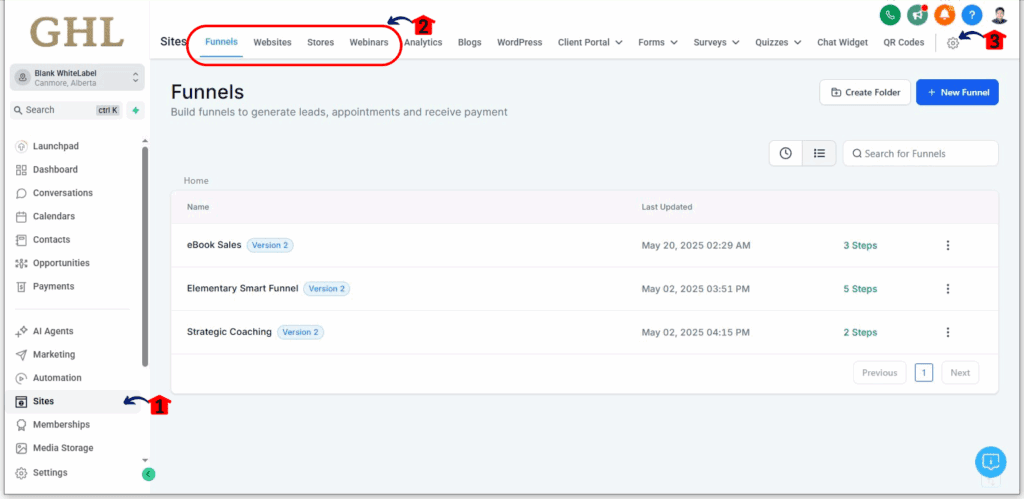Screen dimensions: 1024x499
Task: Collapse sidebar with green arrow button
Action: click(x=149, y=474)
